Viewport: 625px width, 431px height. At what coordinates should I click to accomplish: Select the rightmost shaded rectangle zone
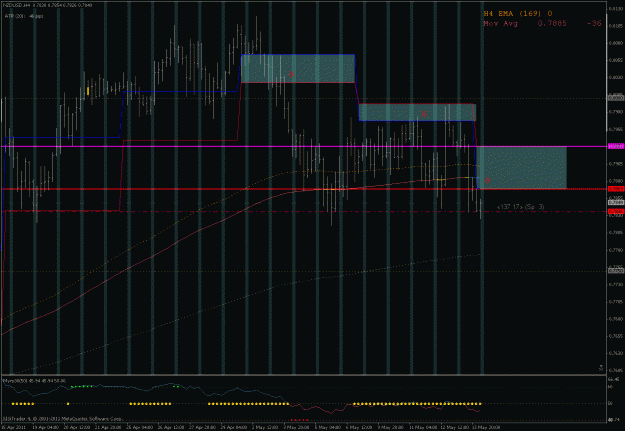521,168
